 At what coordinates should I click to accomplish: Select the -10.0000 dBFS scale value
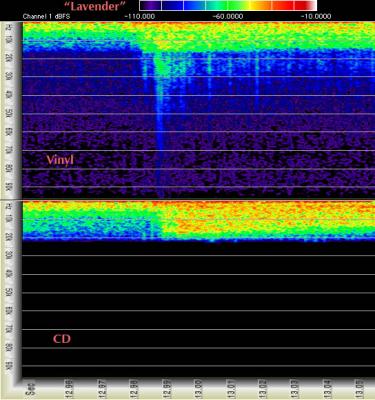pyautogui.click(x=316, y=16)
